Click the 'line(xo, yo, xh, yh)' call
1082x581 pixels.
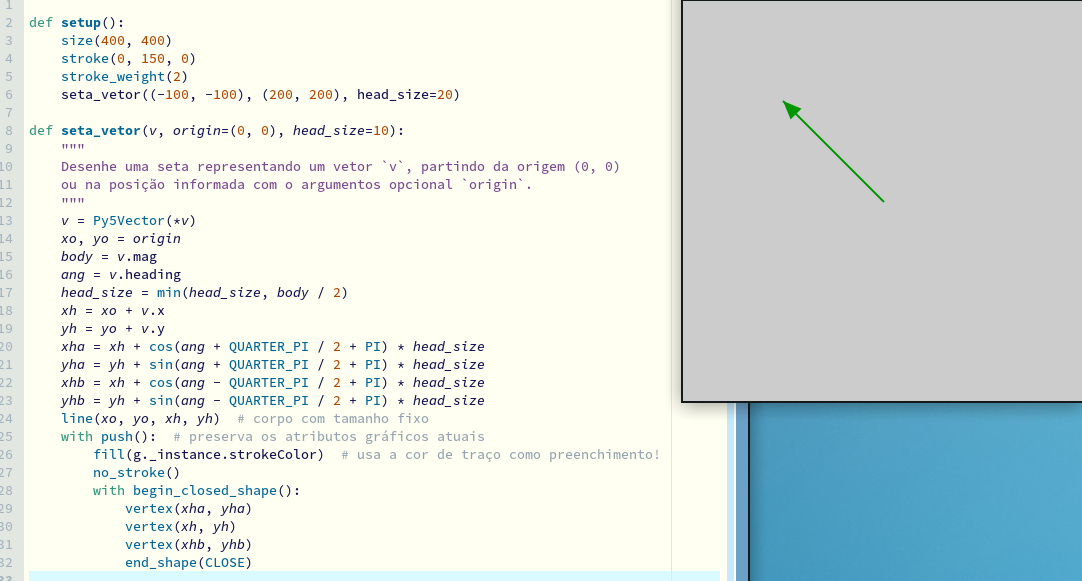click(x=140, y=418)
